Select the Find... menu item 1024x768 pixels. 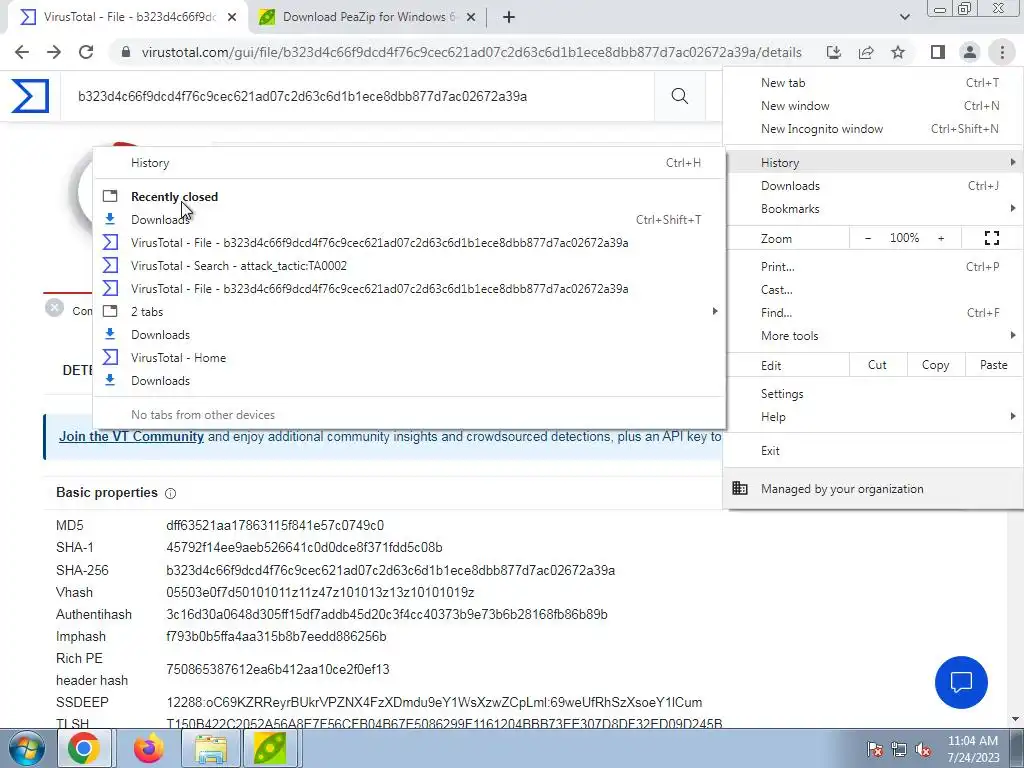coord(873,313)
